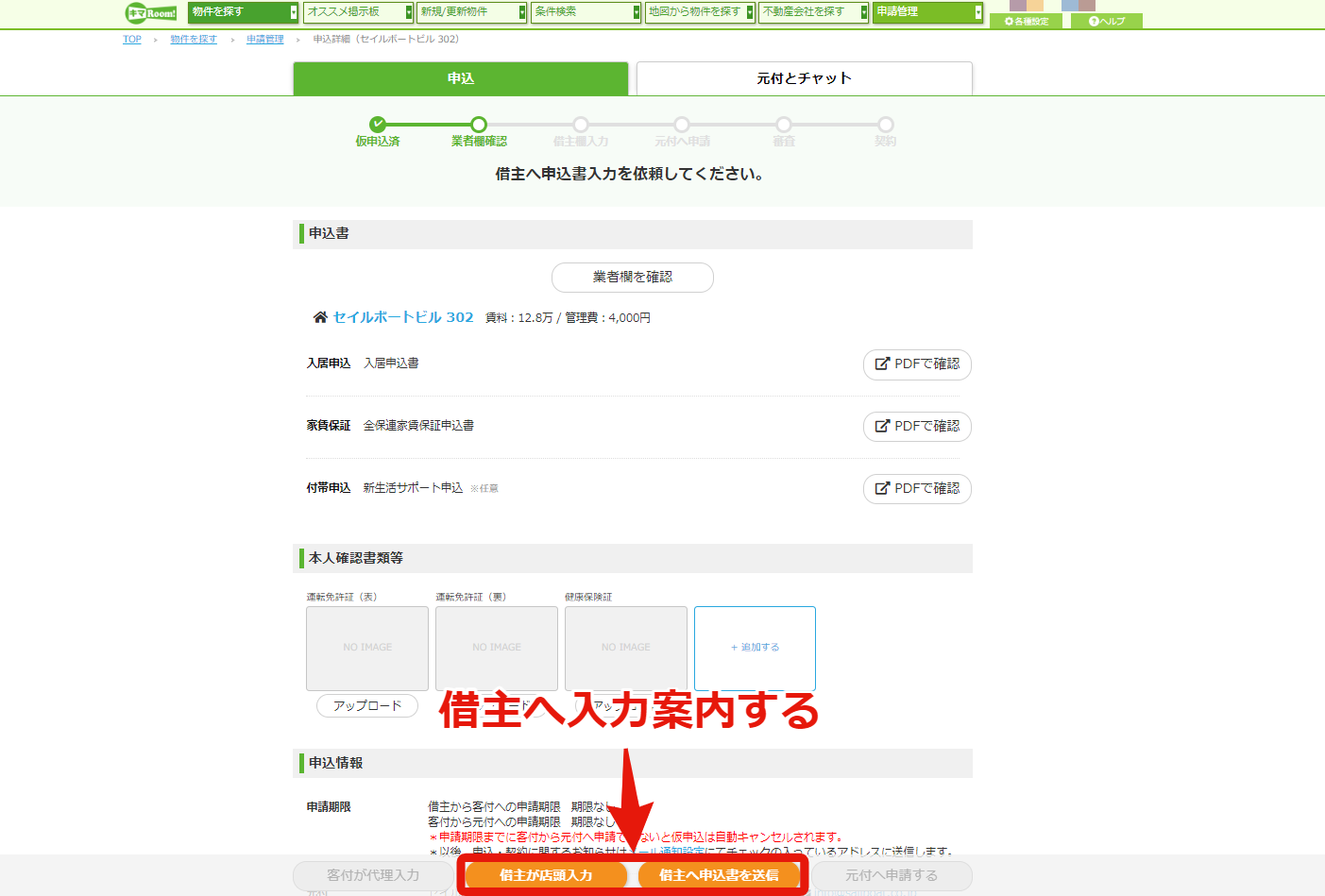Screen dimensions: 1325x896
Task: Select the 申込 tab
Action: pyautogui.click(x=461, y=78)
